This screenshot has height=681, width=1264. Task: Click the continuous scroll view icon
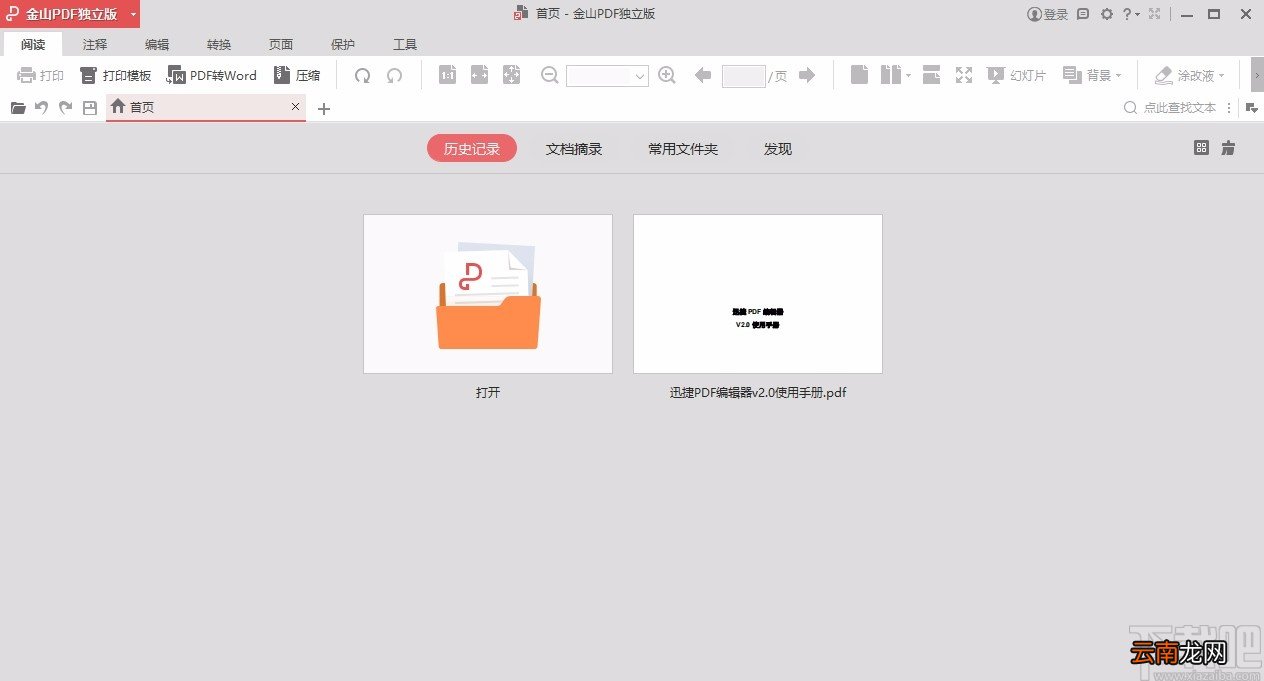point(932,75)
